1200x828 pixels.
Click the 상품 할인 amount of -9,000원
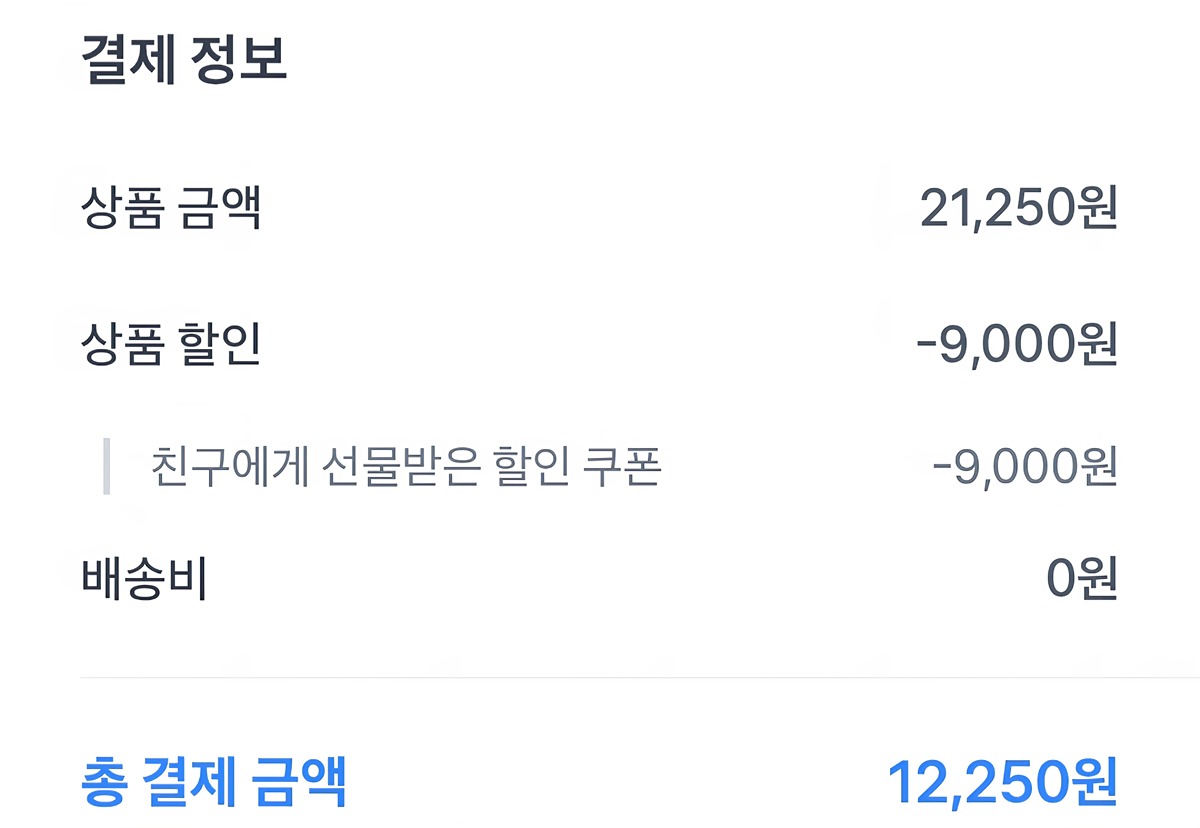[x=1016, y=345]
